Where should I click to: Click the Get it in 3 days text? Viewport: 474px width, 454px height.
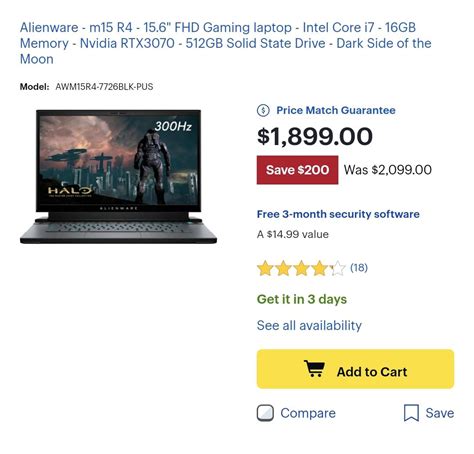(302, 299)
